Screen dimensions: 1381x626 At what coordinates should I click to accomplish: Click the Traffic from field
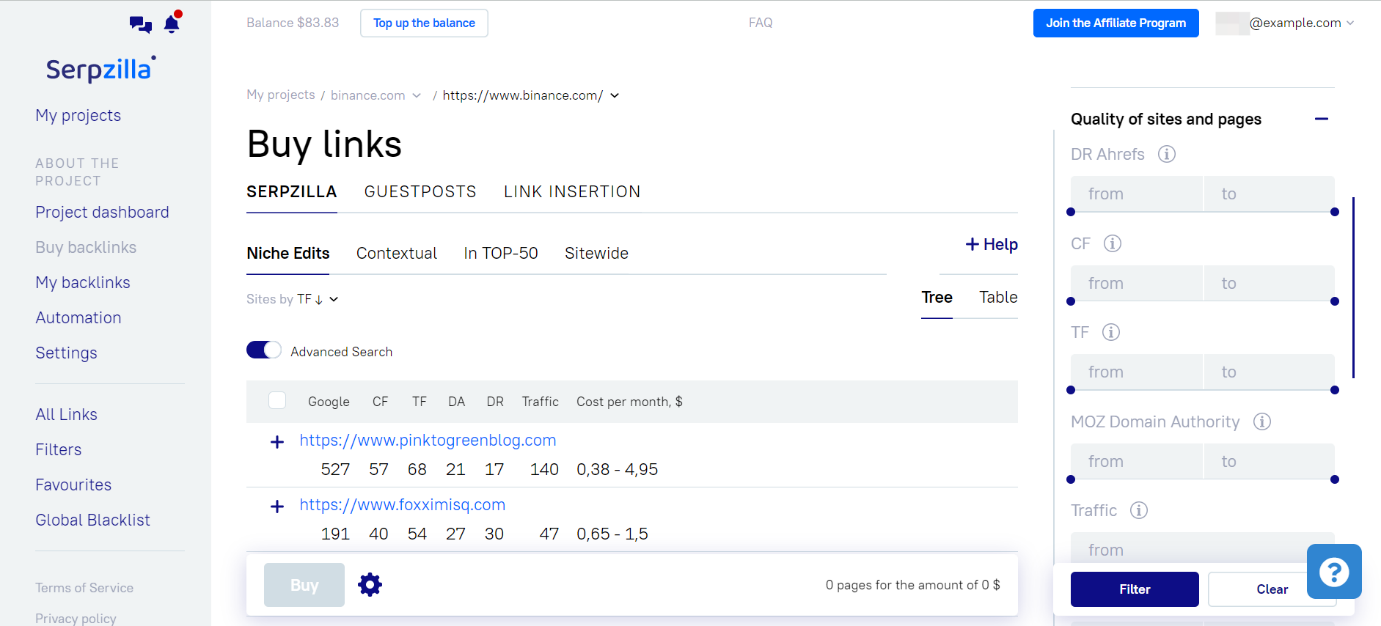click(1203, 549)
